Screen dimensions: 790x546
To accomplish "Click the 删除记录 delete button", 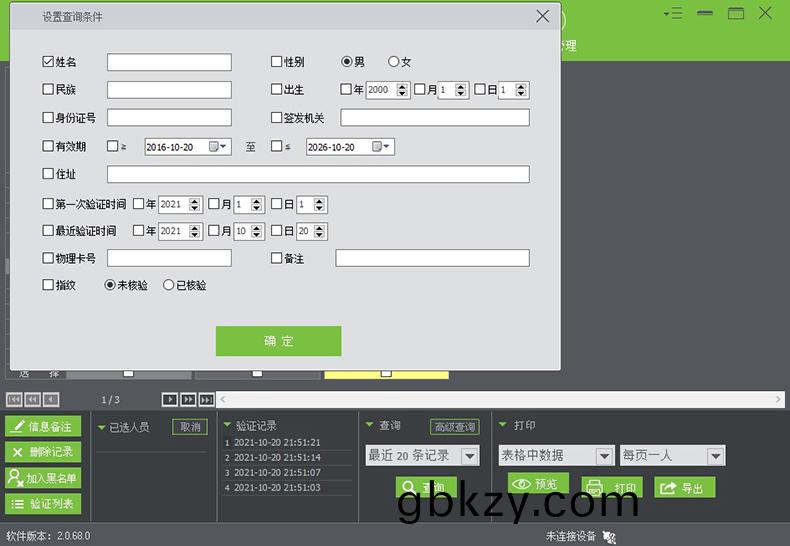I will [x=44, y=452].
